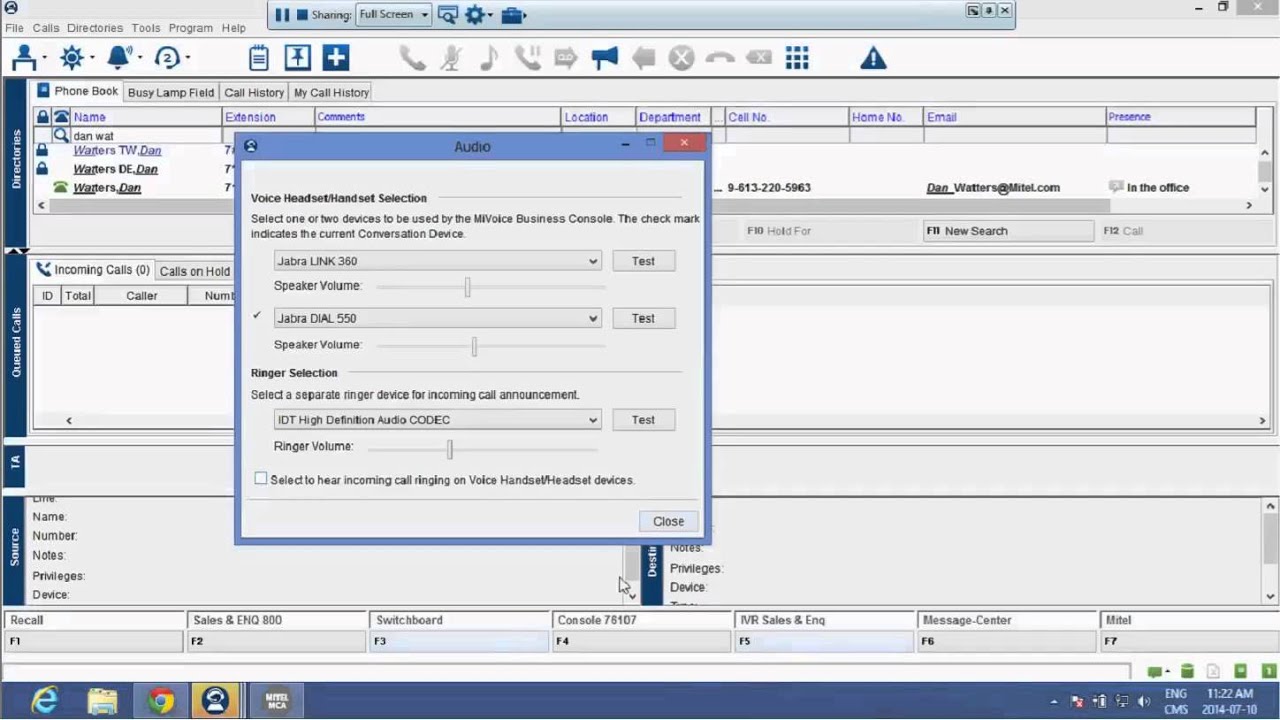Open the sharing settings gear icon

pyautogui.click(x=474, y=15)
